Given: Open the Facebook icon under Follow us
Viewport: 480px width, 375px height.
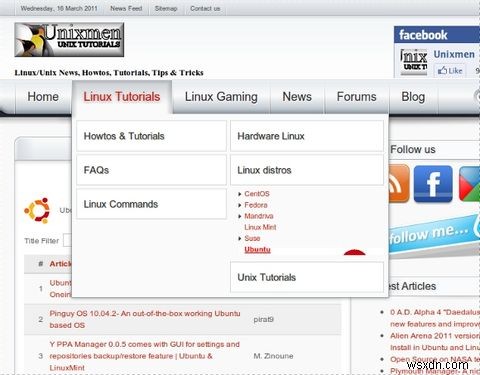Looking at the screenshot, I should (x=433, y=184).
